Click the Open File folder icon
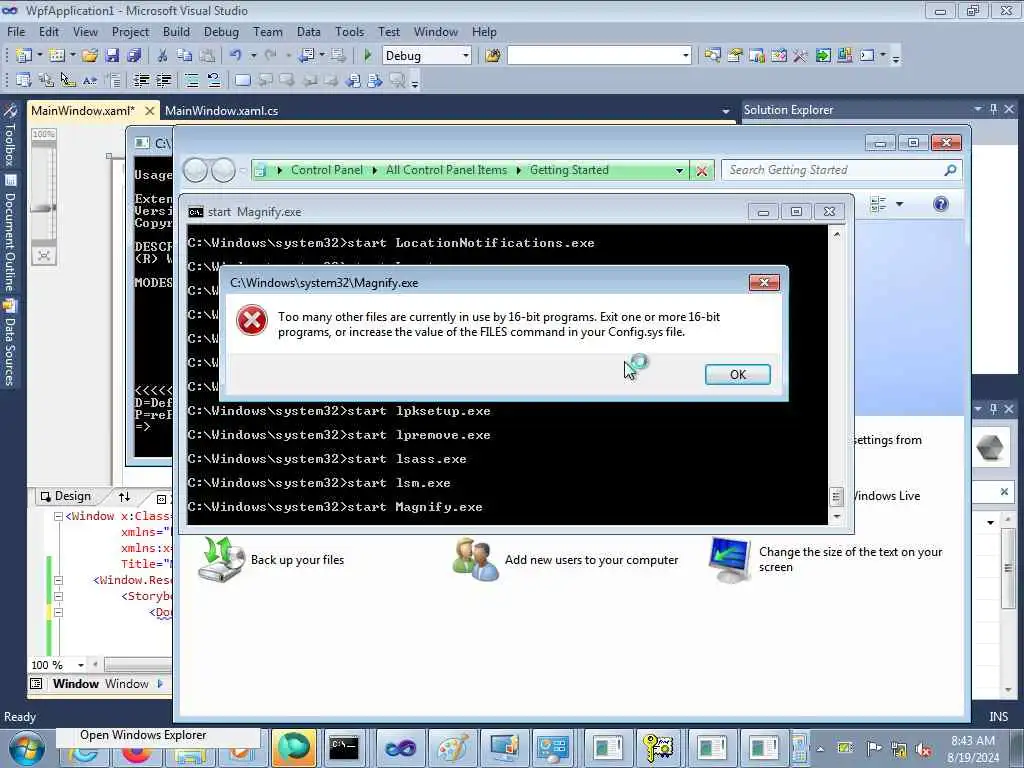The width and height of the screenshot is (1024, 768). click(x=90, y=56)
